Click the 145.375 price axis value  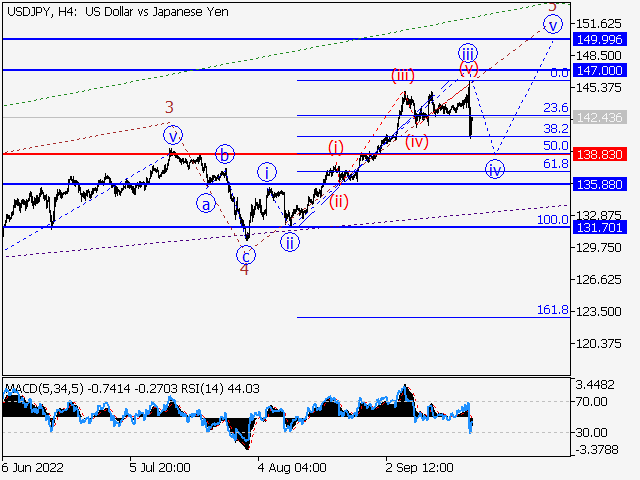coord(598,87)
